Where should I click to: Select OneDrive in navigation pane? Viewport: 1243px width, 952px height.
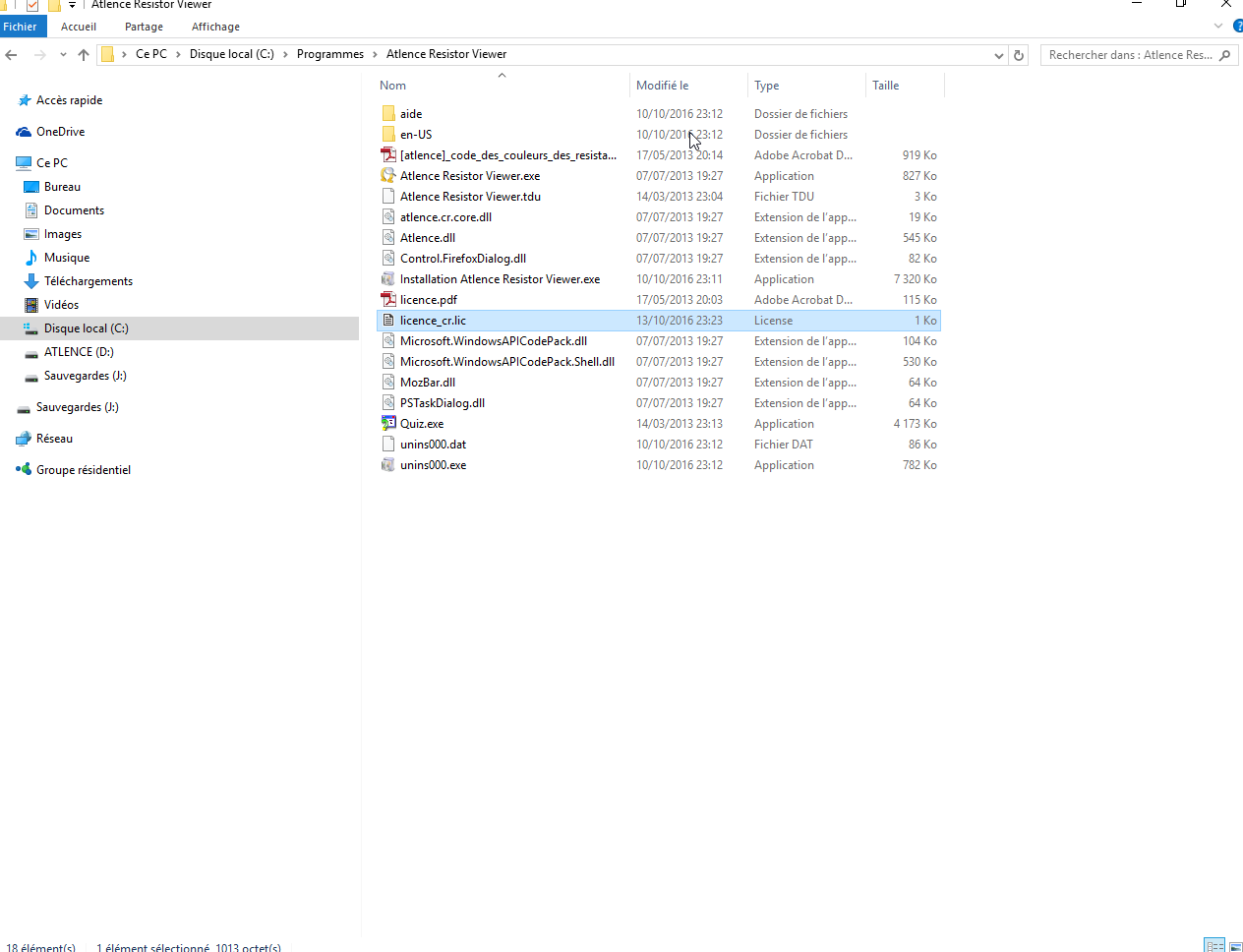click(60, 132)
